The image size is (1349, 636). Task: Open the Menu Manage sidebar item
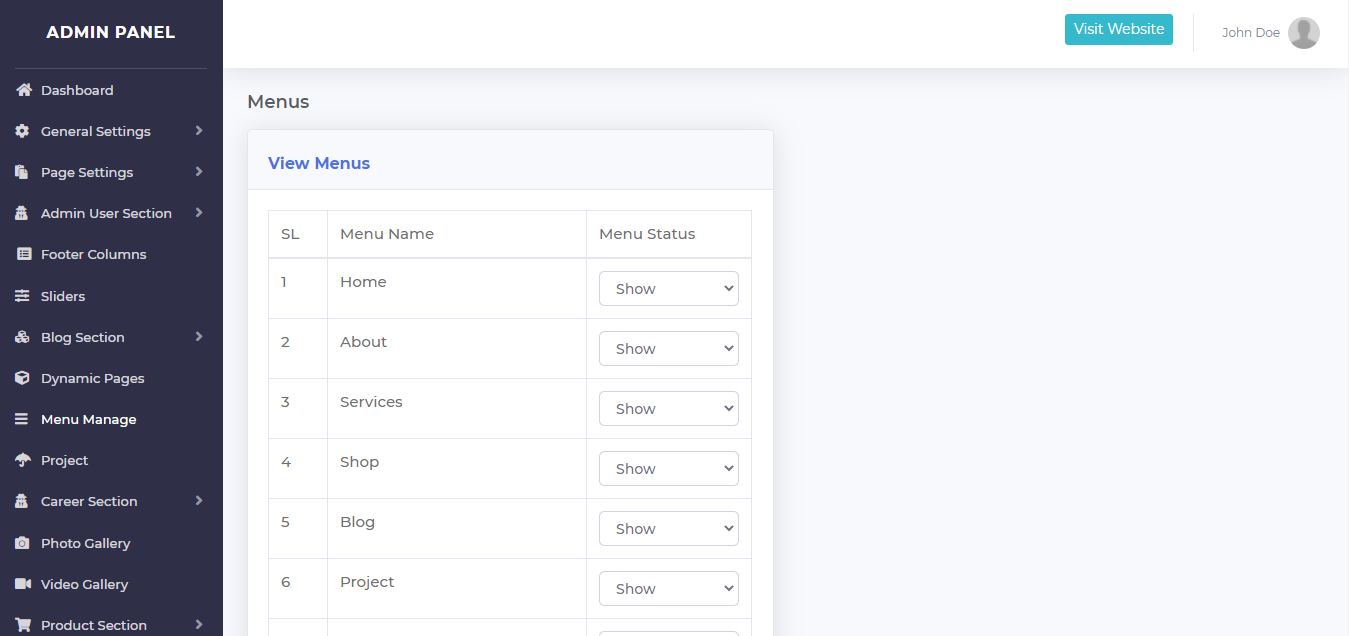click(x=88, y=419)
